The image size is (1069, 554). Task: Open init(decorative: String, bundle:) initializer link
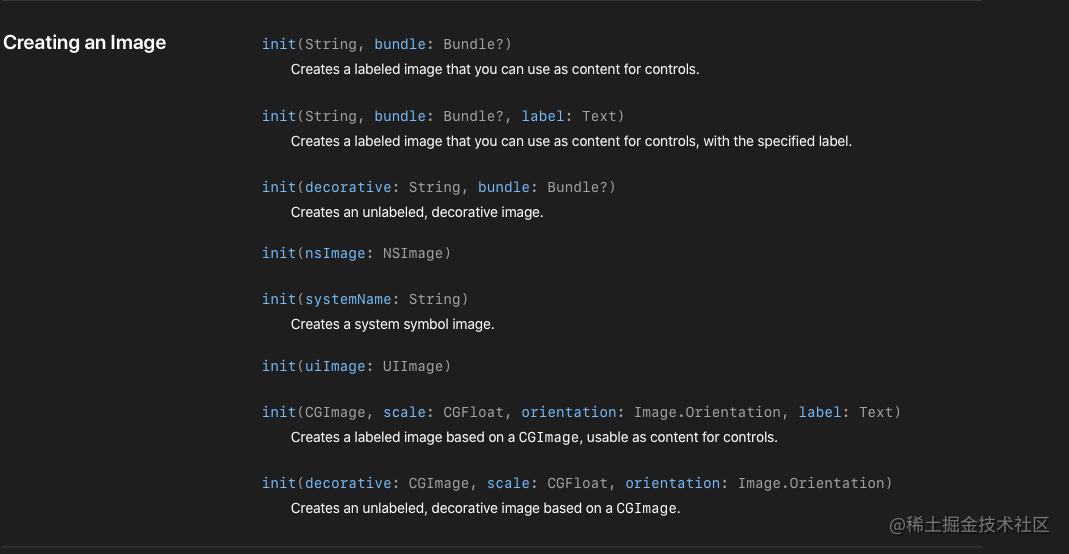pyautogui.click(x=438, y=187)
